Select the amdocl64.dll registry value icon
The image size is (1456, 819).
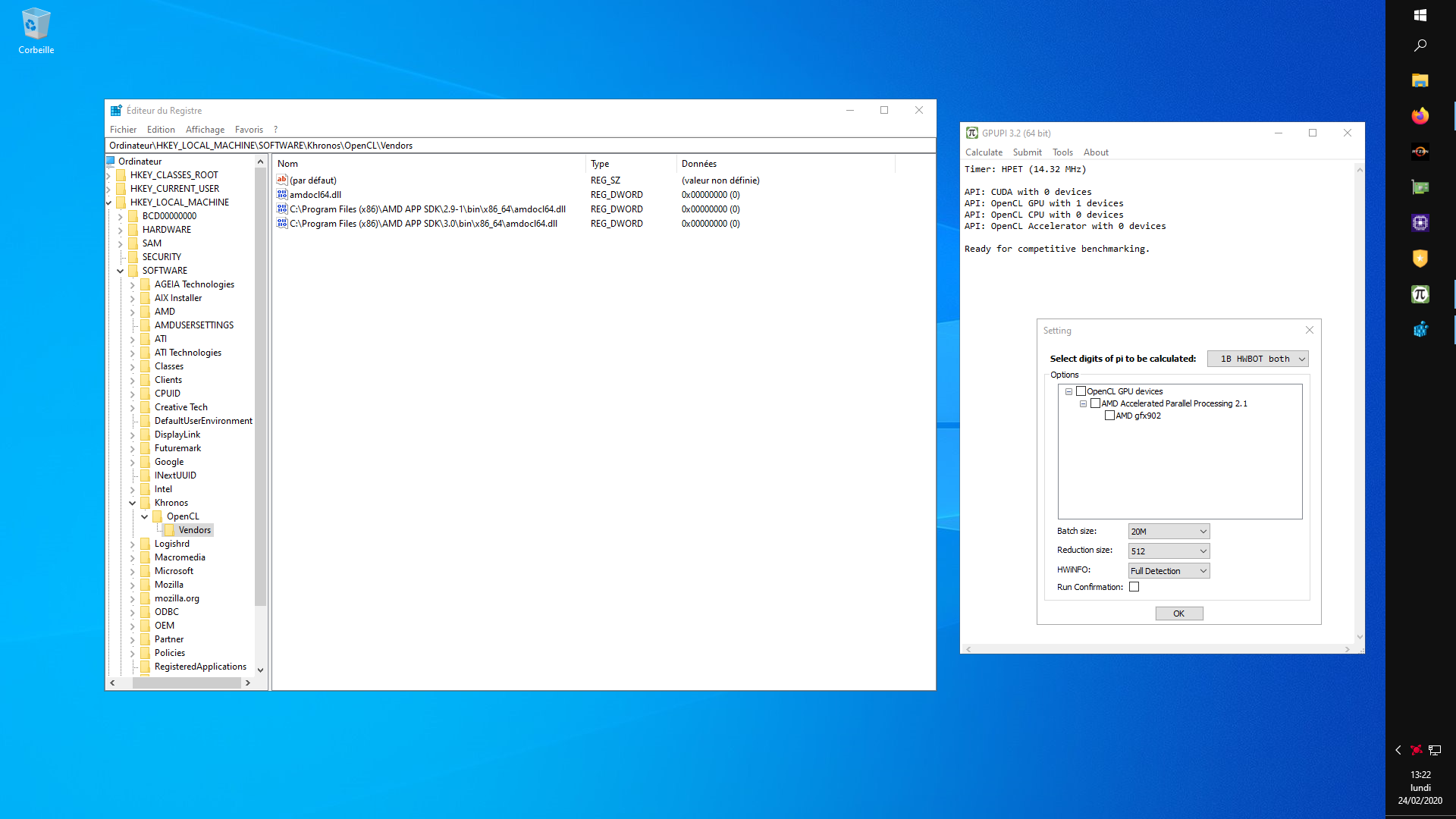[x=282, y=195]
